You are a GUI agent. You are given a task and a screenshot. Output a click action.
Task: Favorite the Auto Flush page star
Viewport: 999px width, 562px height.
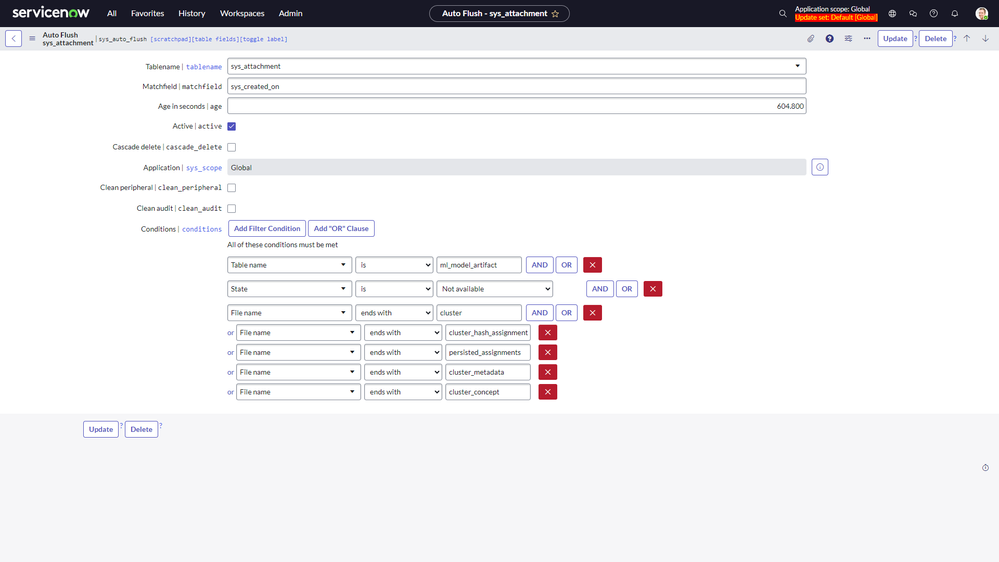point(555,13)
